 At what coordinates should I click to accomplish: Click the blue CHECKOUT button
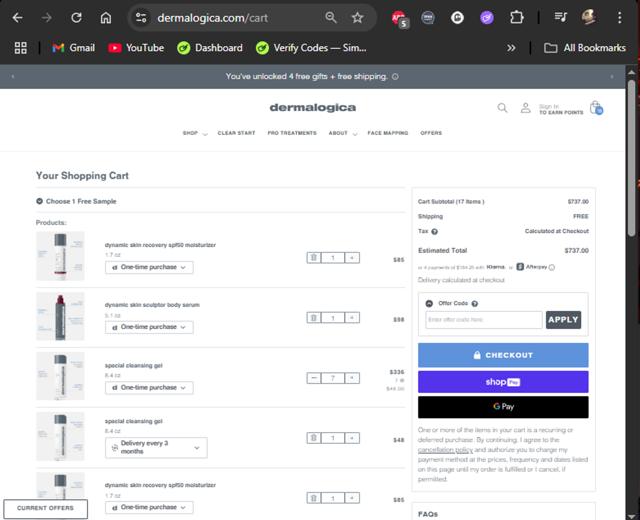(x=503, y=355)
